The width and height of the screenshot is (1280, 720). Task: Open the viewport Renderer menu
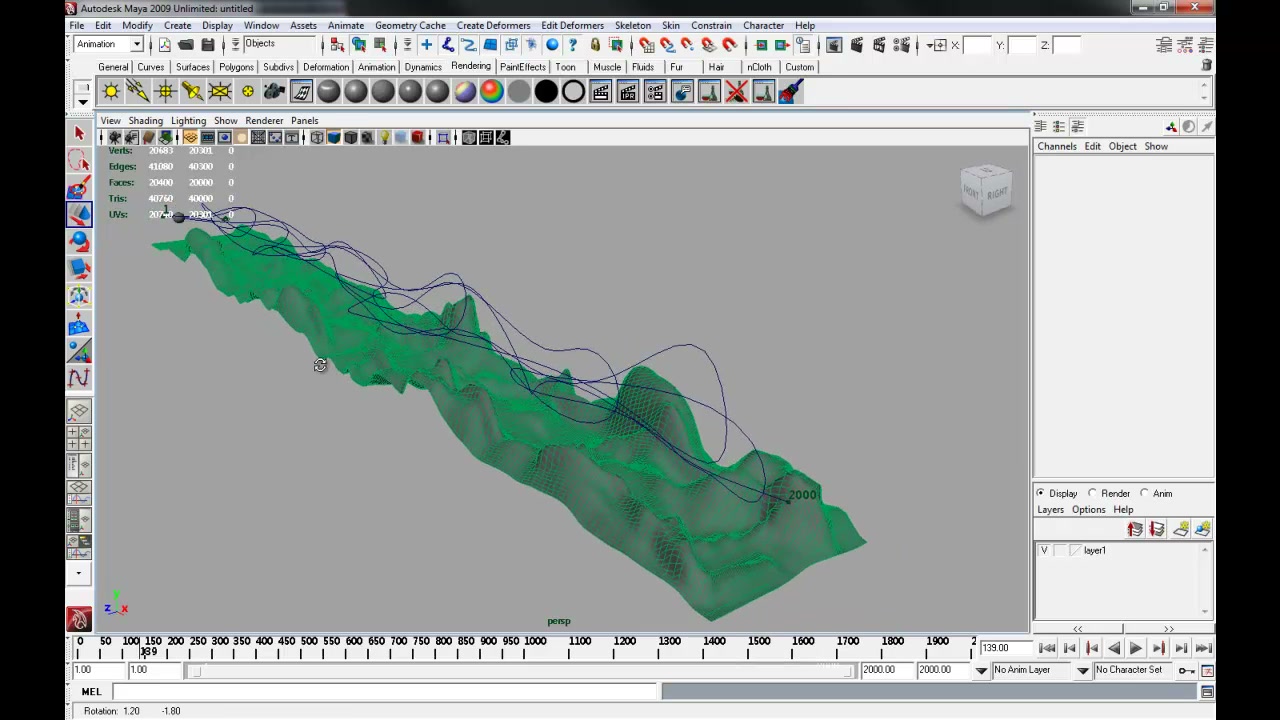coord(264,120)
